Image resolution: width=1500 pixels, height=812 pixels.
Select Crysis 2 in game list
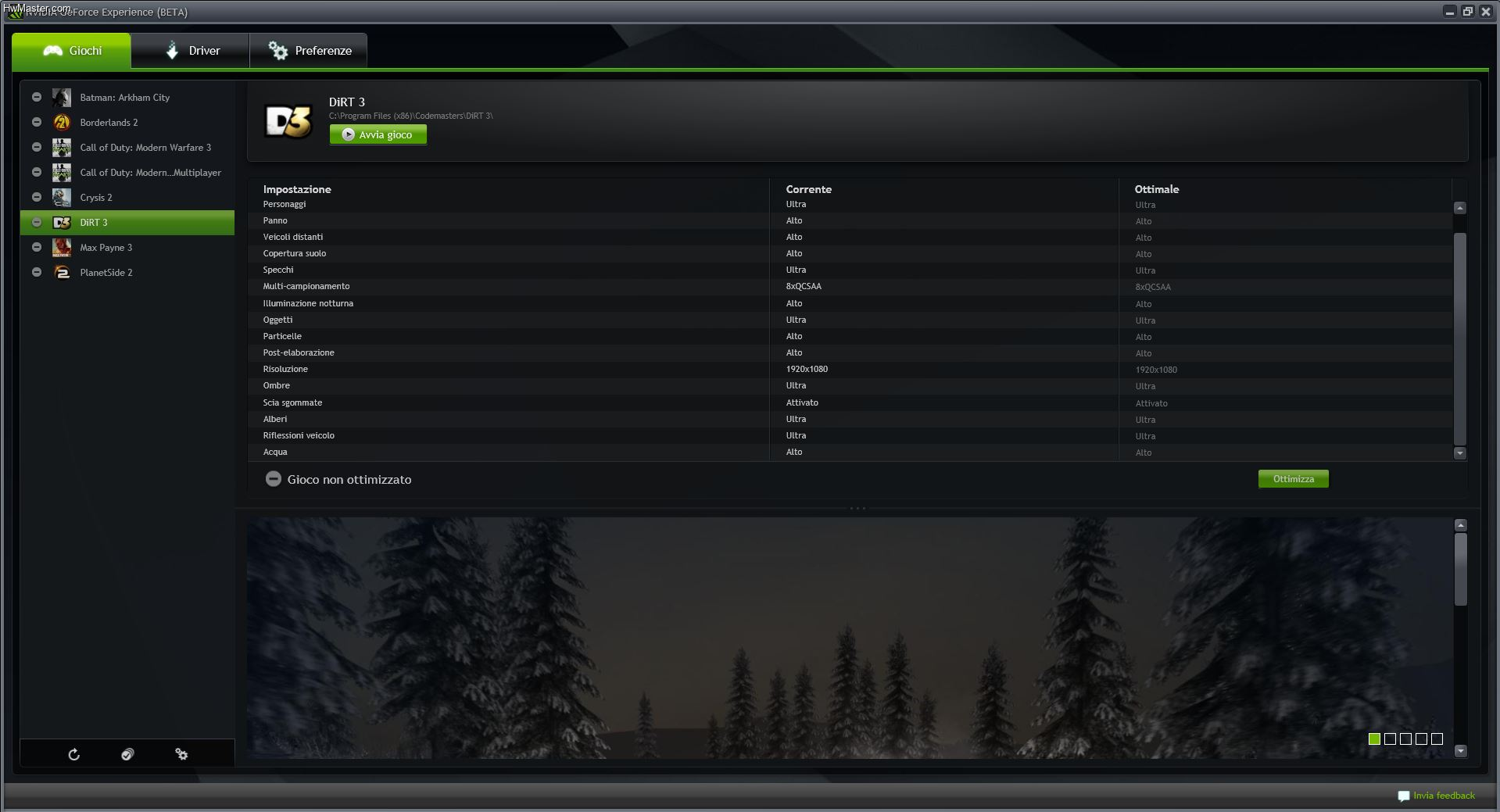(127, 198)
